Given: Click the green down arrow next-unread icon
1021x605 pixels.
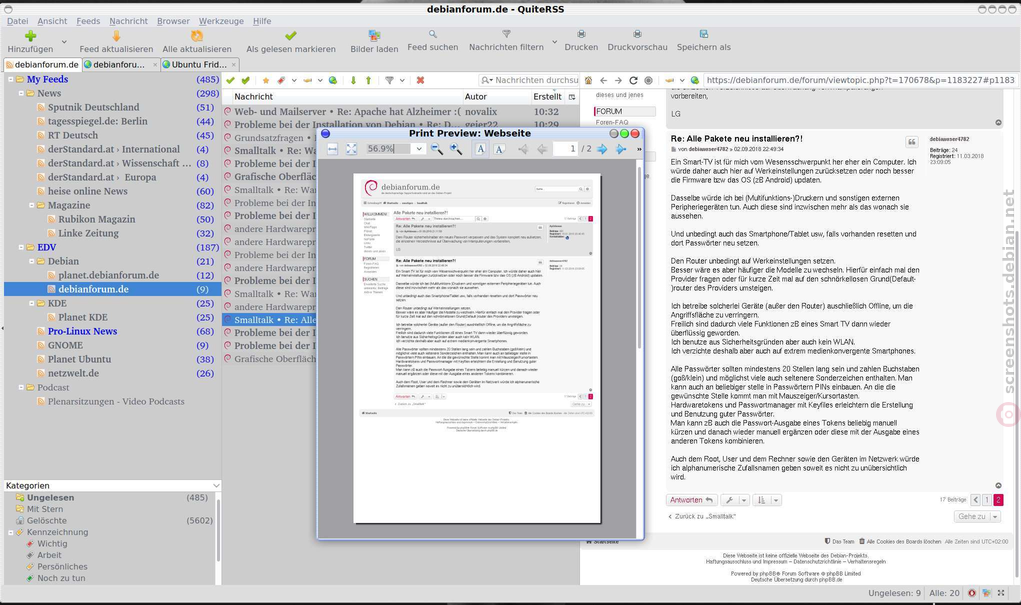Looking at the screenshot, I should (x=353, y=80).
